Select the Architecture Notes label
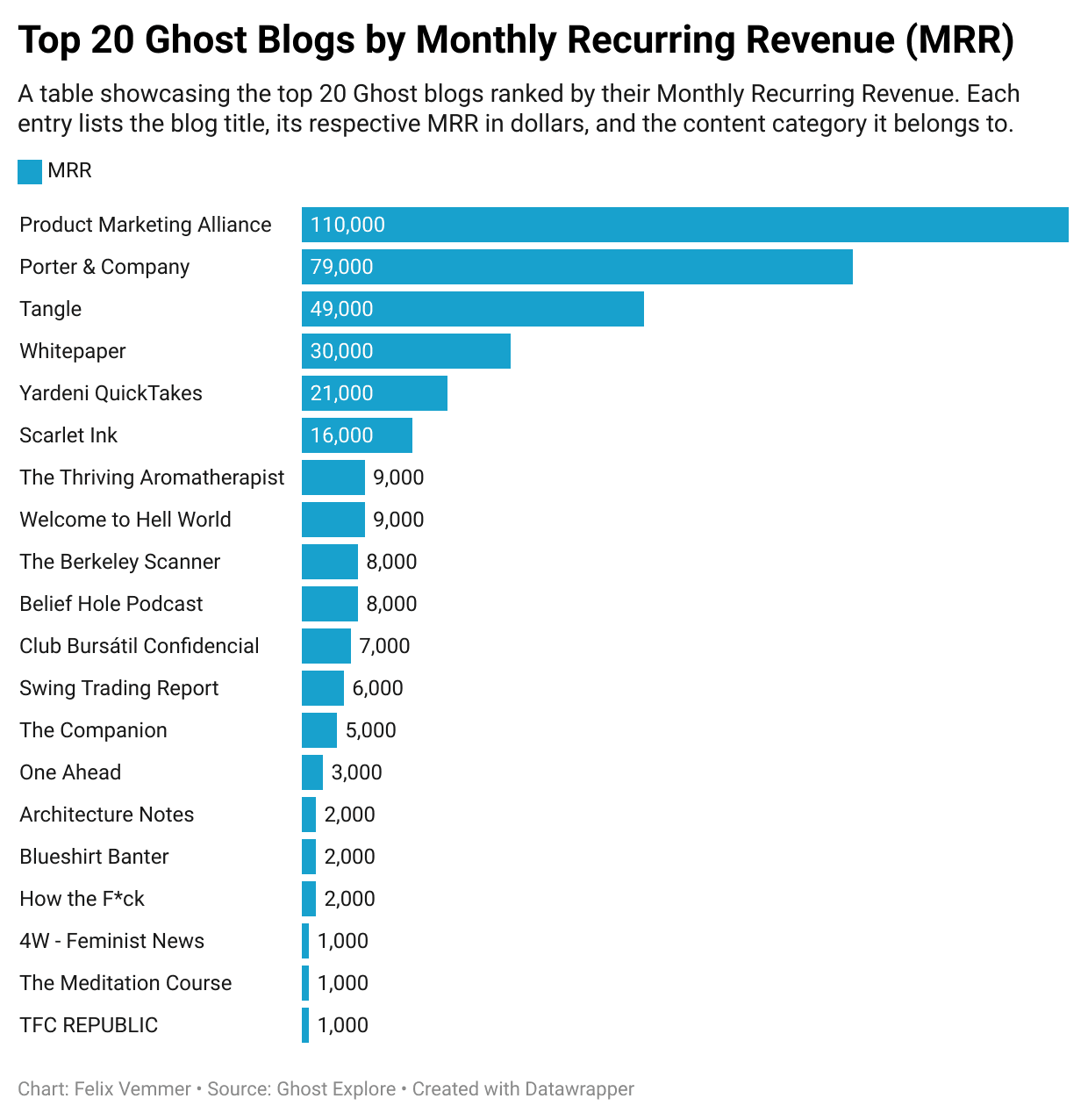 click(x=107, y=815)
